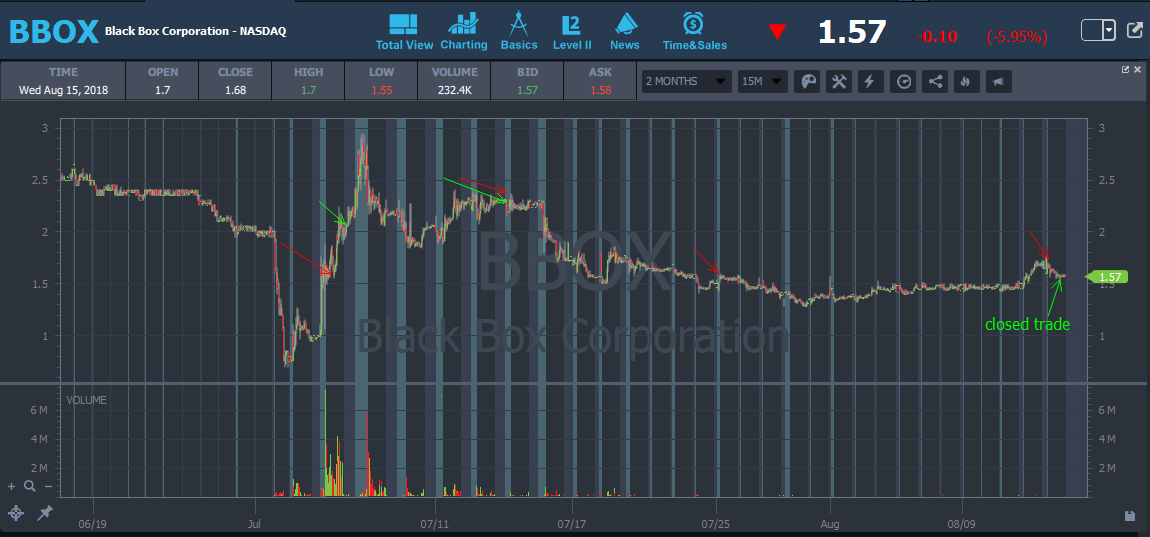Click the save icon below chart
This screenshot has height=537, width=1150.
click(1129, 515)
